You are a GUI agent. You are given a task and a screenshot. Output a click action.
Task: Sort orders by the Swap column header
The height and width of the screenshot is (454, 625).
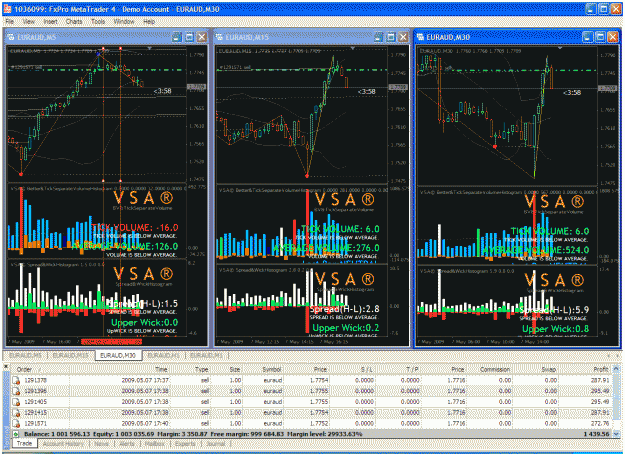[536, 369]
